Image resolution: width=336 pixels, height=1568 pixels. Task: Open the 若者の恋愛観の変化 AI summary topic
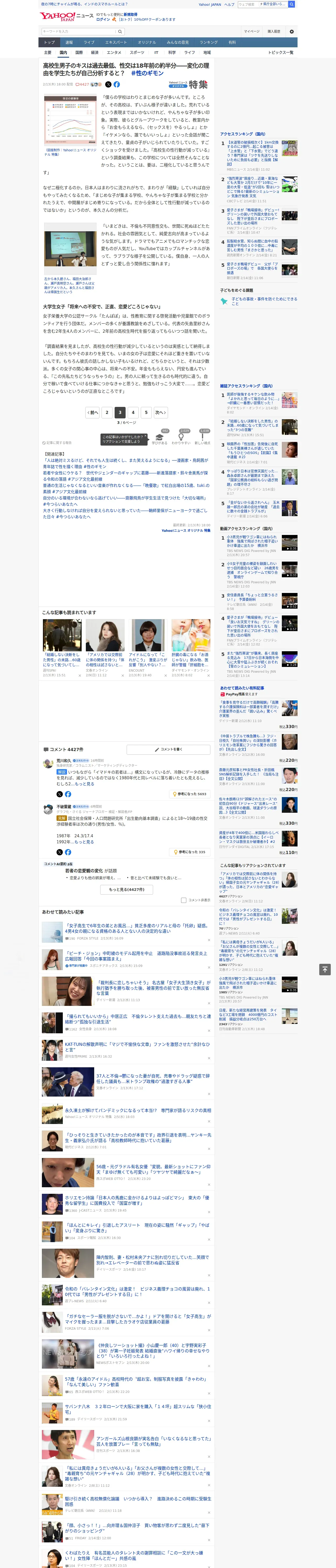(84, 871)
